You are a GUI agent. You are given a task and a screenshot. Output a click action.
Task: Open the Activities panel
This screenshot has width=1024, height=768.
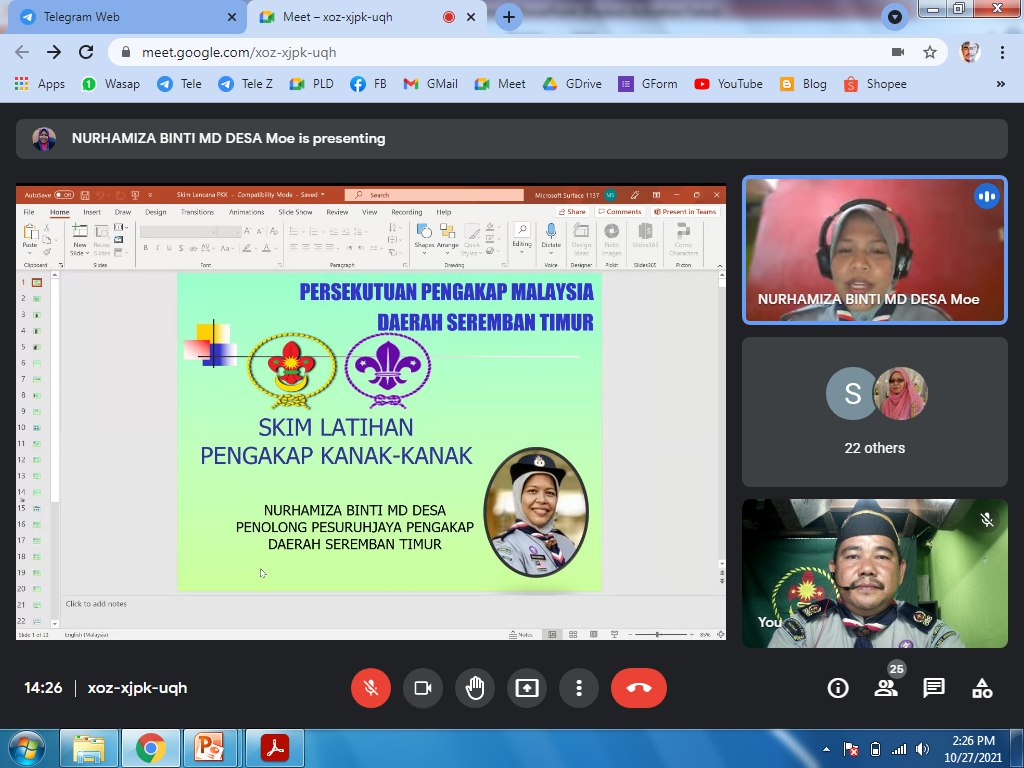click(x=982, y=688)
